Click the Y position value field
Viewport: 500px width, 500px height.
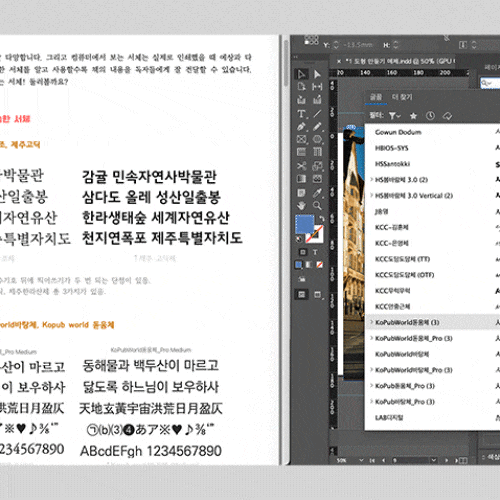tap(358, 45)
